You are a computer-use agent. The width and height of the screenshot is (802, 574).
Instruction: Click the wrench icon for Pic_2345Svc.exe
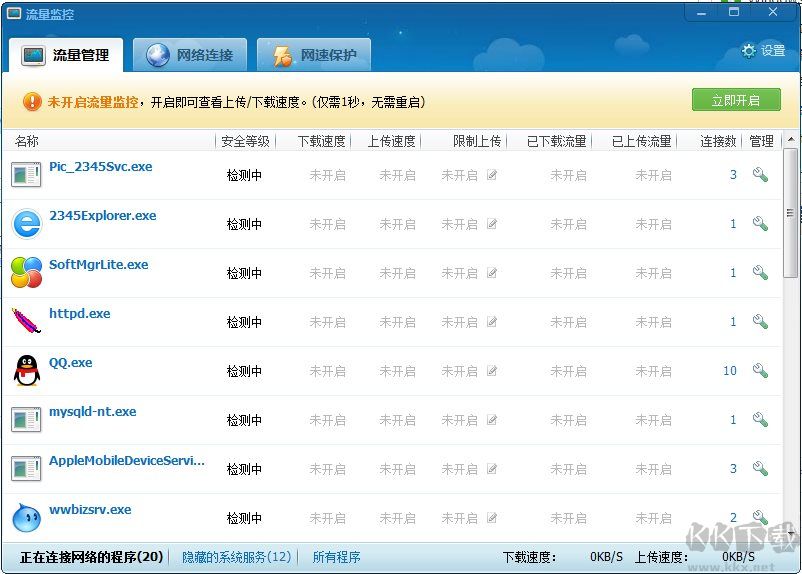pos(760,175)
